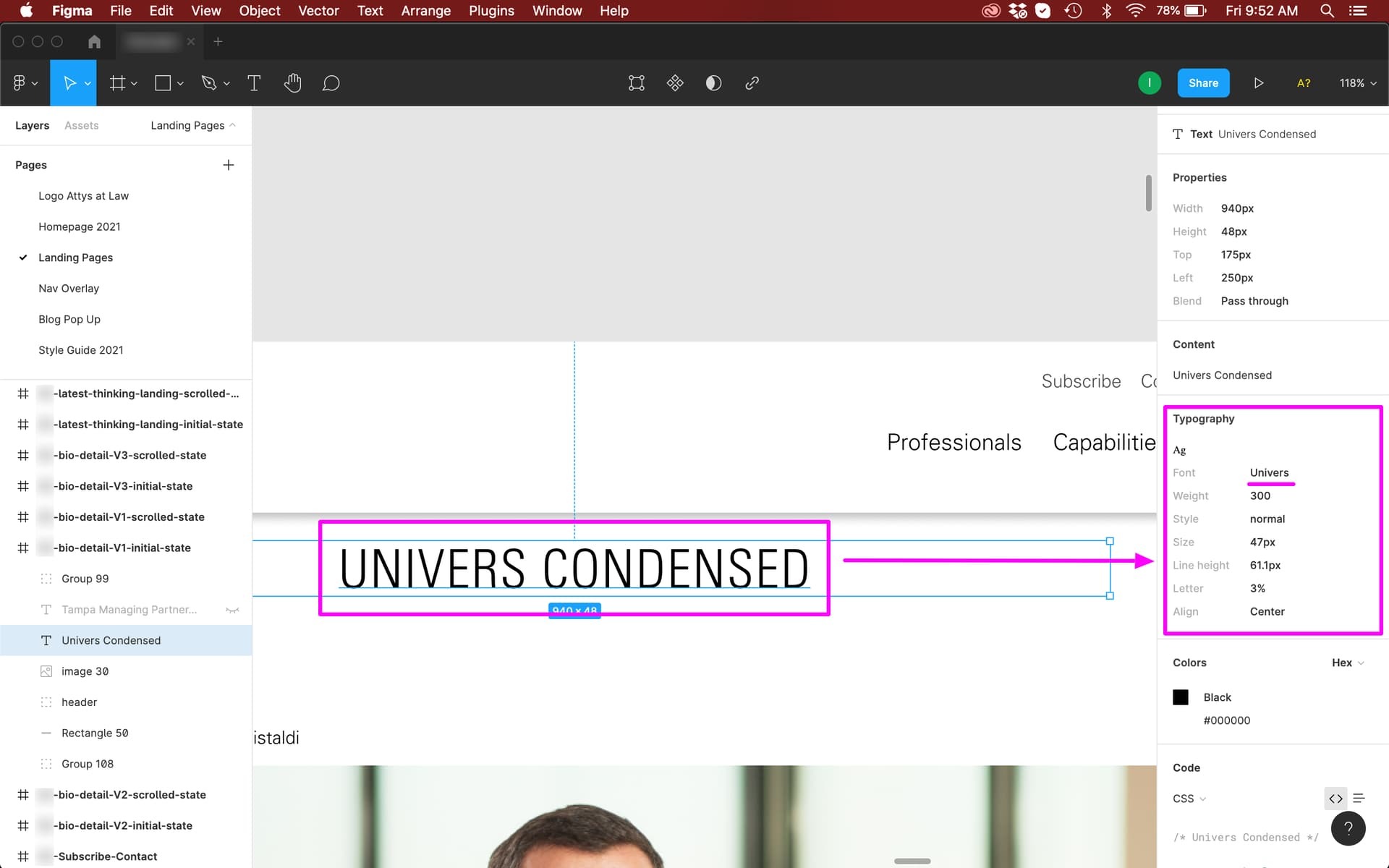Image resolution: width=1389 pixels, height=868 pixels.
Task: Click the Component inspector icon
Action: [675, 83]
